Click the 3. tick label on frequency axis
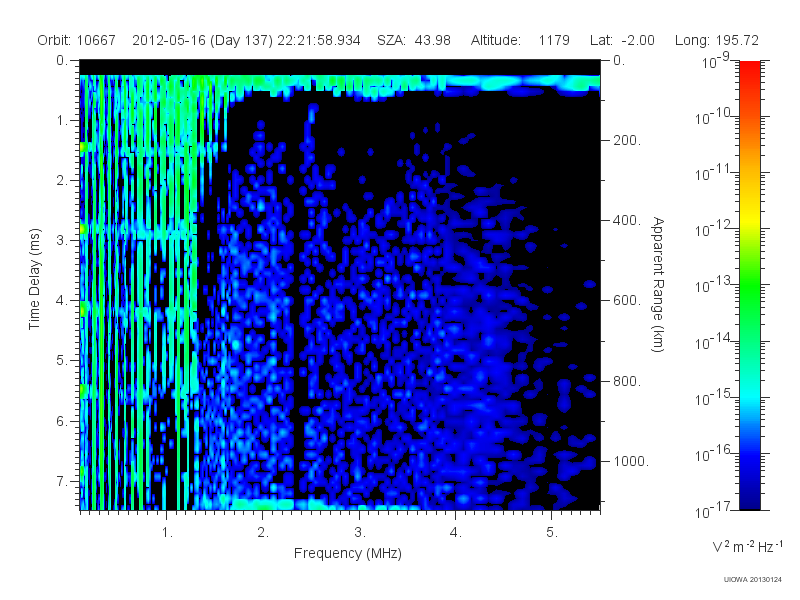Image resolution: width=800 pixels, height=600 pixels. point(360,533)
